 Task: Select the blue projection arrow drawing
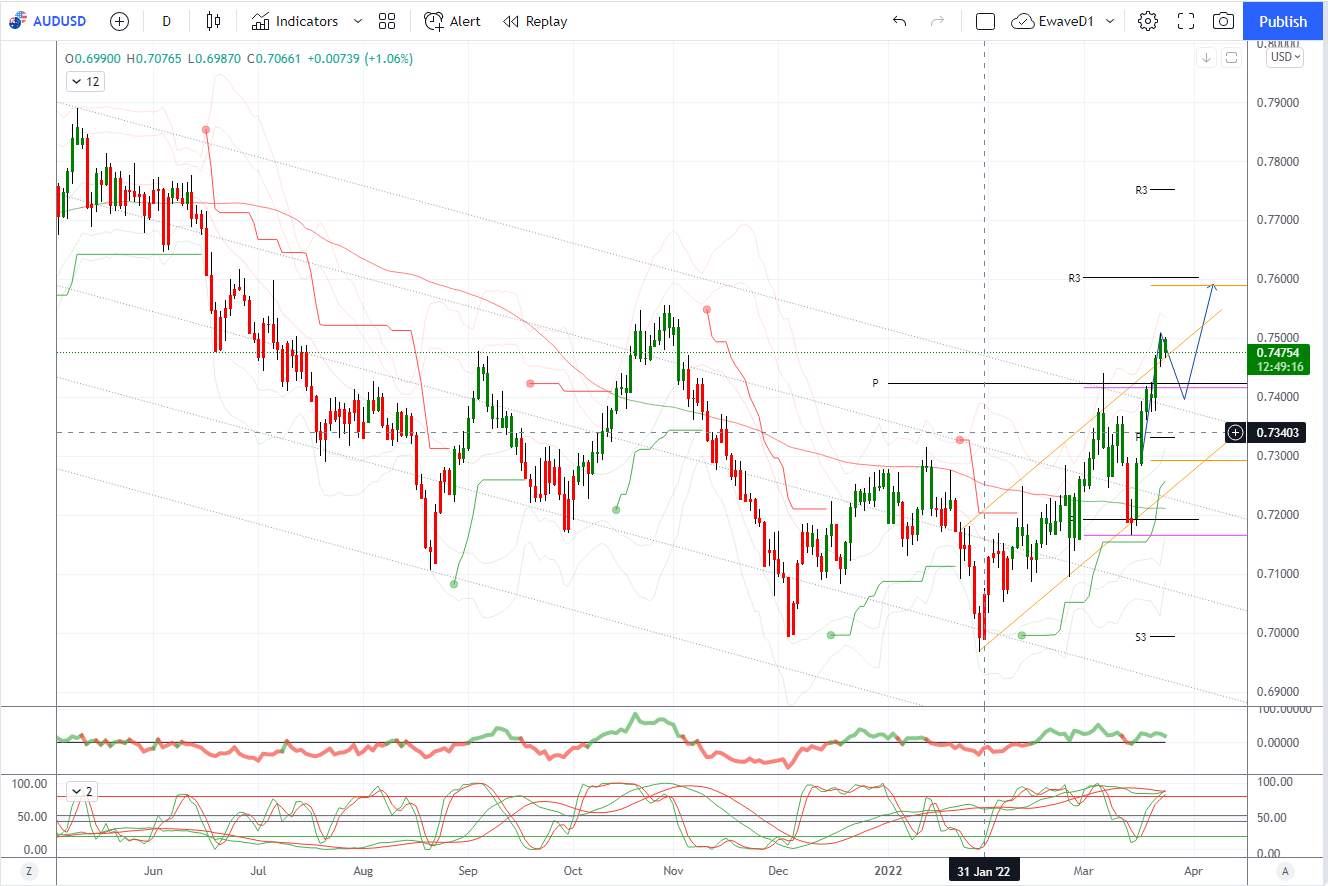coord(1199,340)
